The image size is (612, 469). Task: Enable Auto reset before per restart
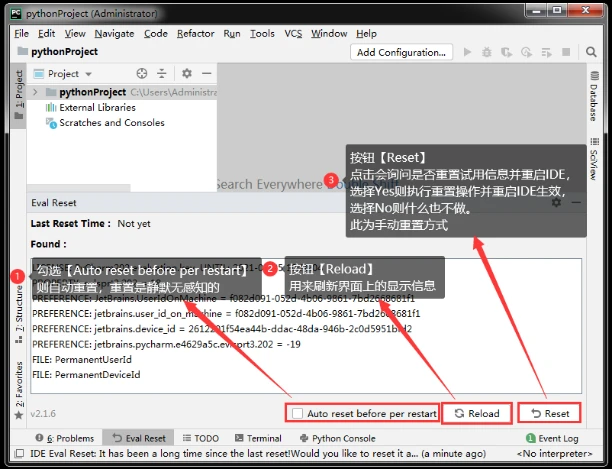pyautogui.click(x=297, y=413)
